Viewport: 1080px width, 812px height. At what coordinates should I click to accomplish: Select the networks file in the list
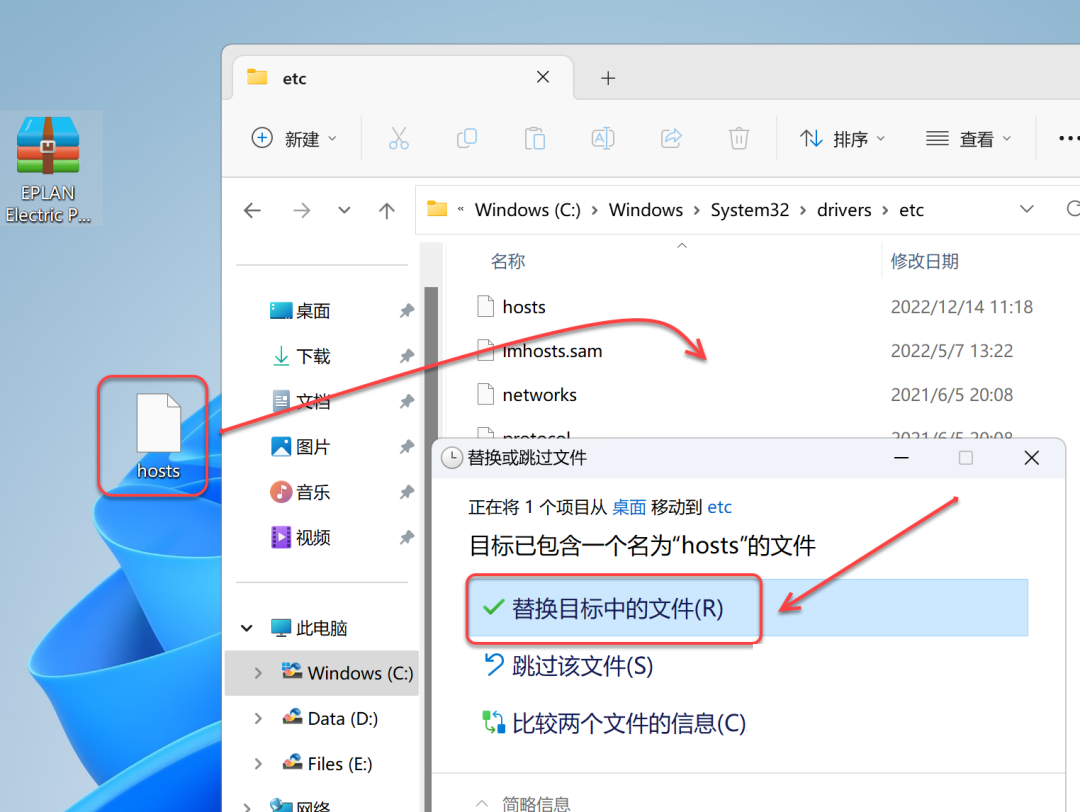point(539,394)
